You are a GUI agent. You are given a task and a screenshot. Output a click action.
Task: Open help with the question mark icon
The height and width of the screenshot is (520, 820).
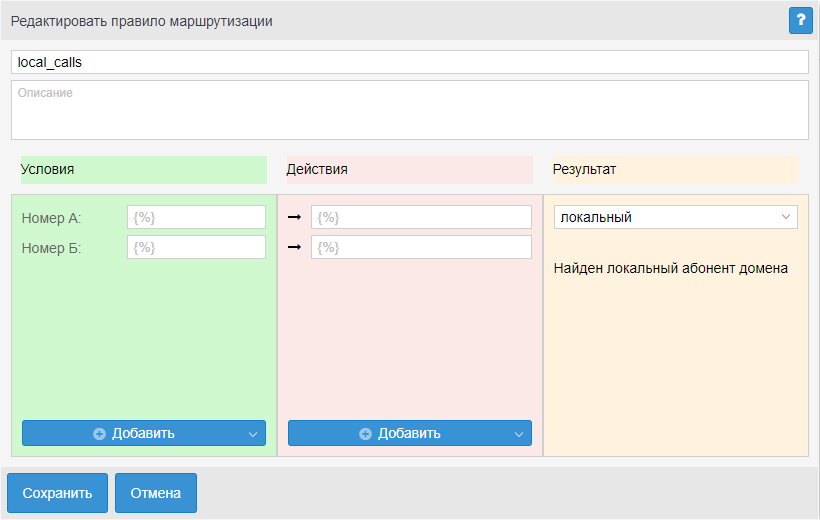(x=800, y=20)
